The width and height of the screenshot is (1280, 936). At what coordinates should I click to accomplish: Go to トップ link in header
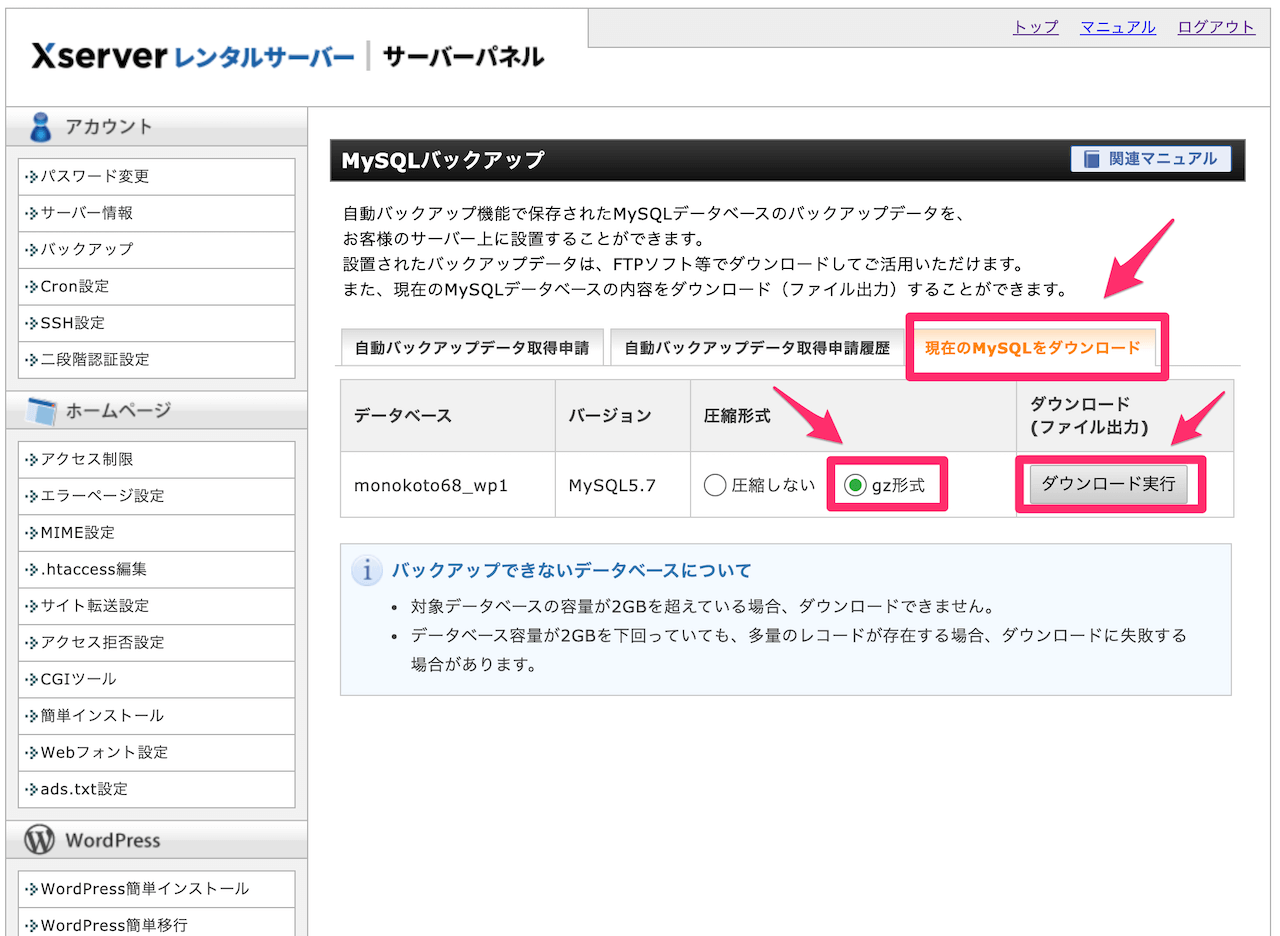click(1036, 27)
